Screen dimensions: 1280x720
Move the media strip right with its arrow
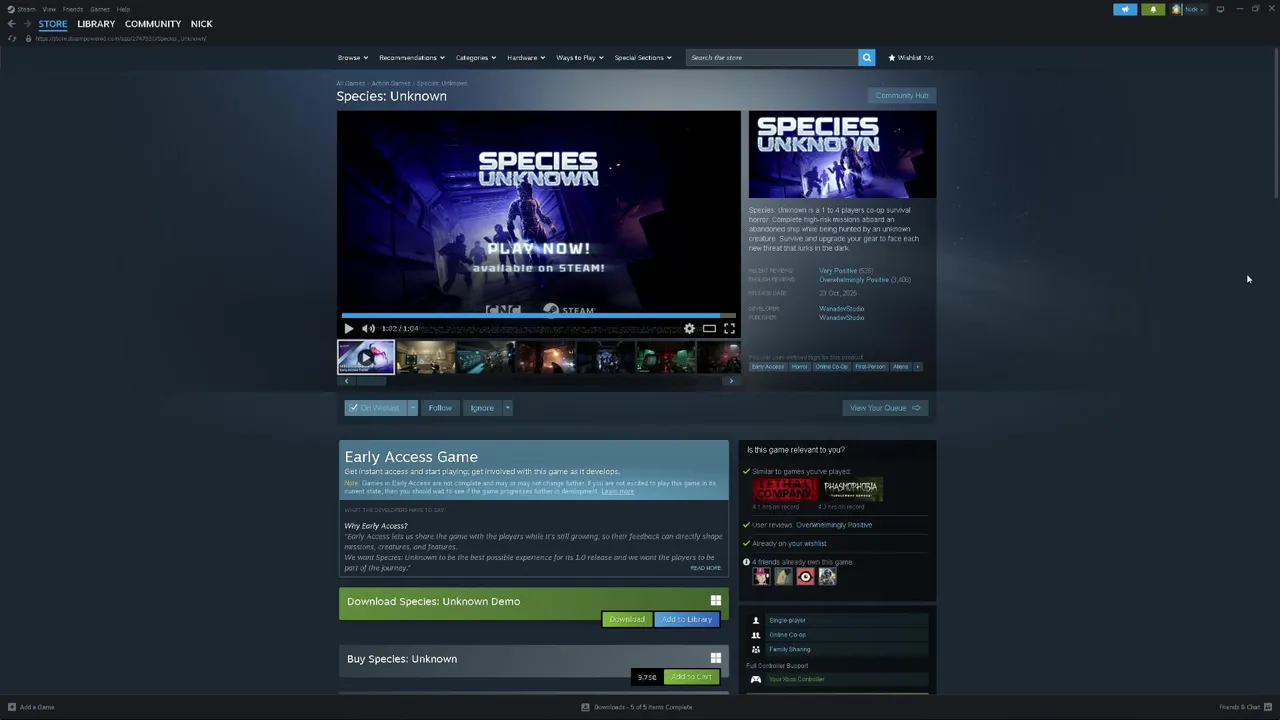[731, 381]
